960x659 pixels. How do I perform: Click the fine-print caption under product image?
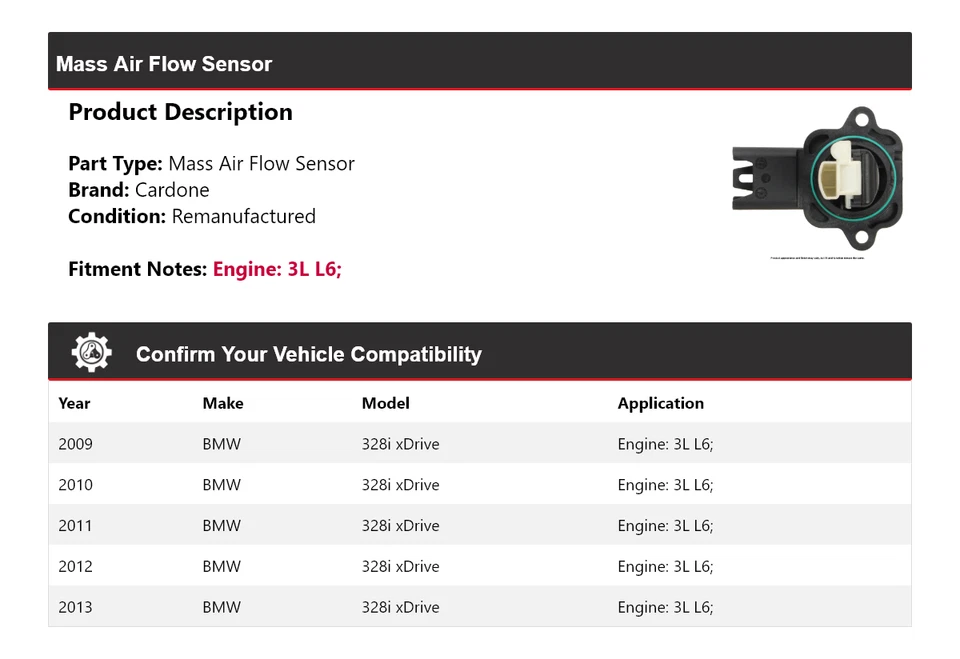[817, 258]
